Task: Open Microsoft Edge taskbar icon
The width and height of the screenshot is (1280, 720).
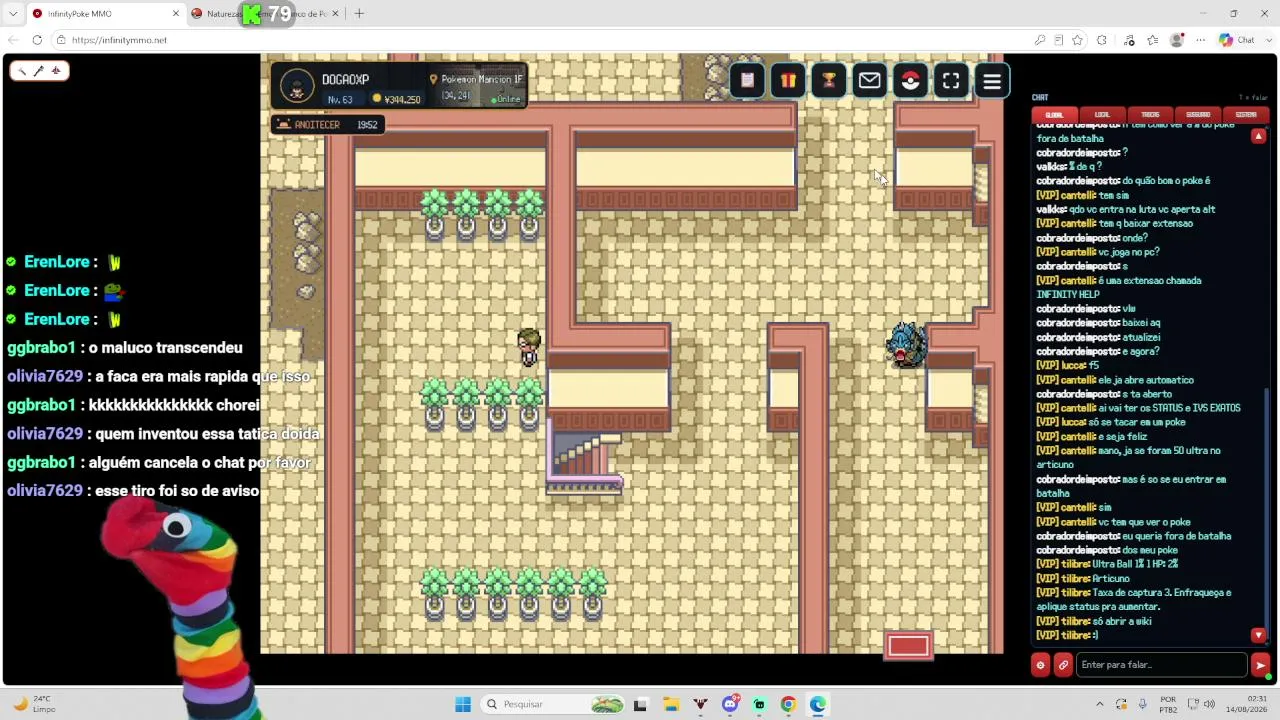Action: (x=818, y=704)
